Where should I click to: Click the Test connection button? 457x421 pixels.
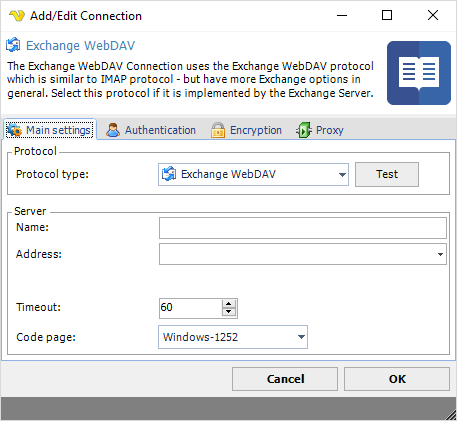(x=387, y=174)
